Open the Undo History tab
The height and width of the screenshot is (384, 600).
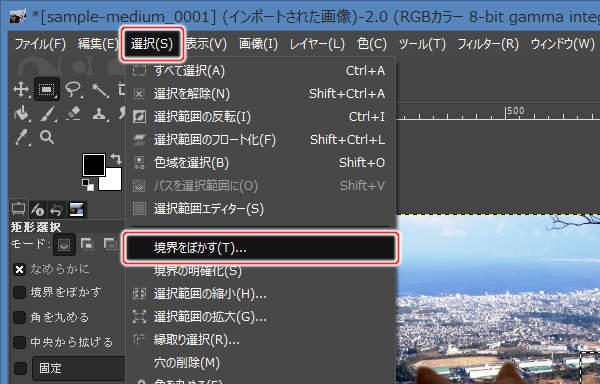[x=57, y=210]
